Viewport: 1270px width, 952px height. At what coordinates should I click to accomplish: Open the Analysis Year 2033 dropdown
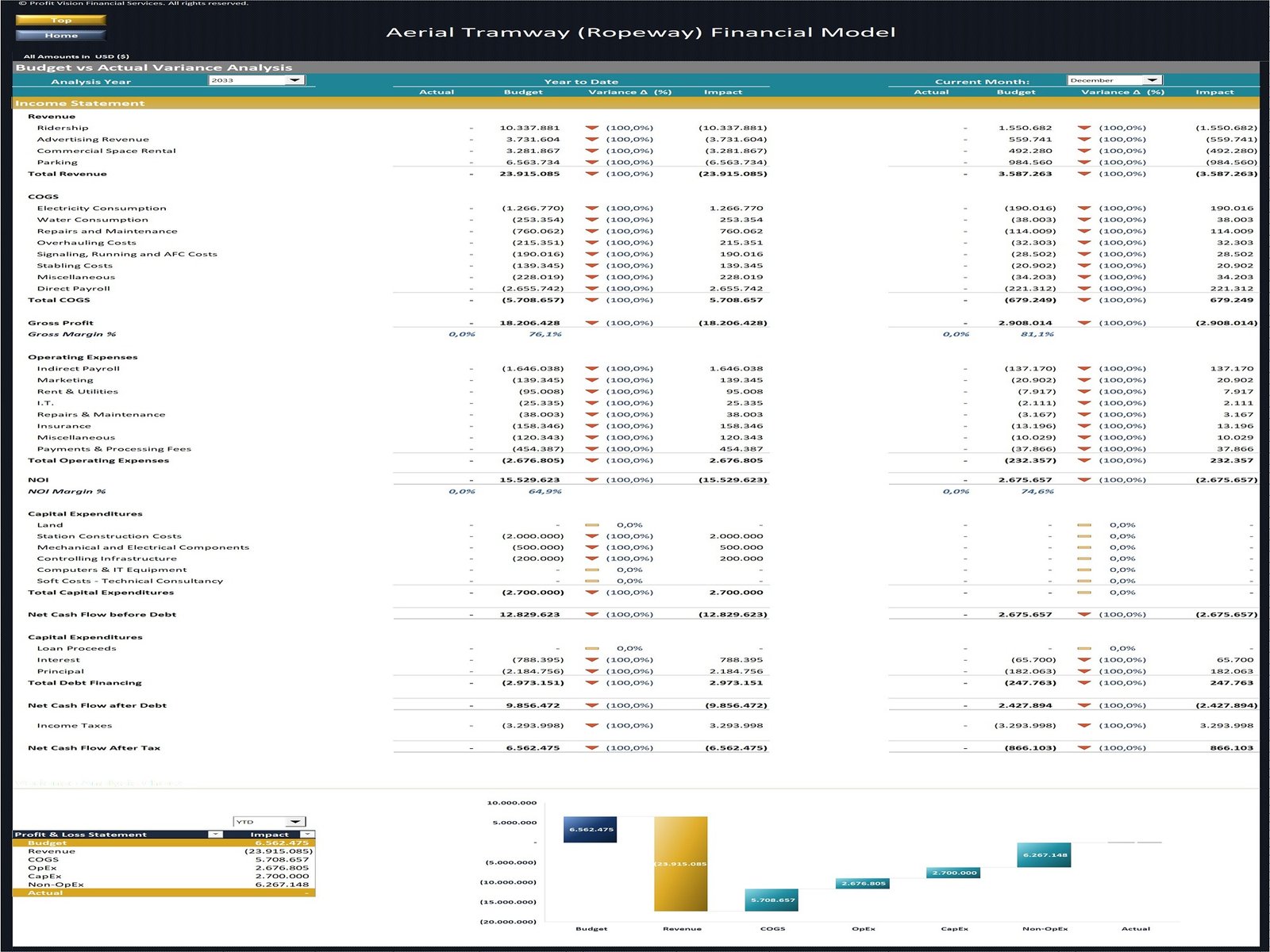coord(294,80)
